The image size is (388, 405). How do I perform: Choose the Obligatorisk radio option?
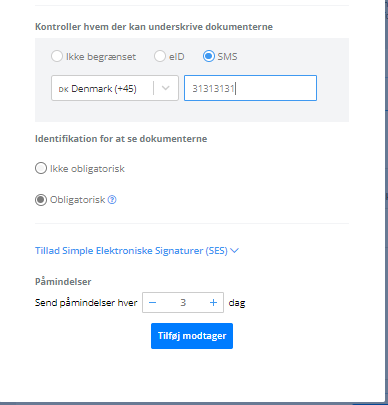pos(41,200)
